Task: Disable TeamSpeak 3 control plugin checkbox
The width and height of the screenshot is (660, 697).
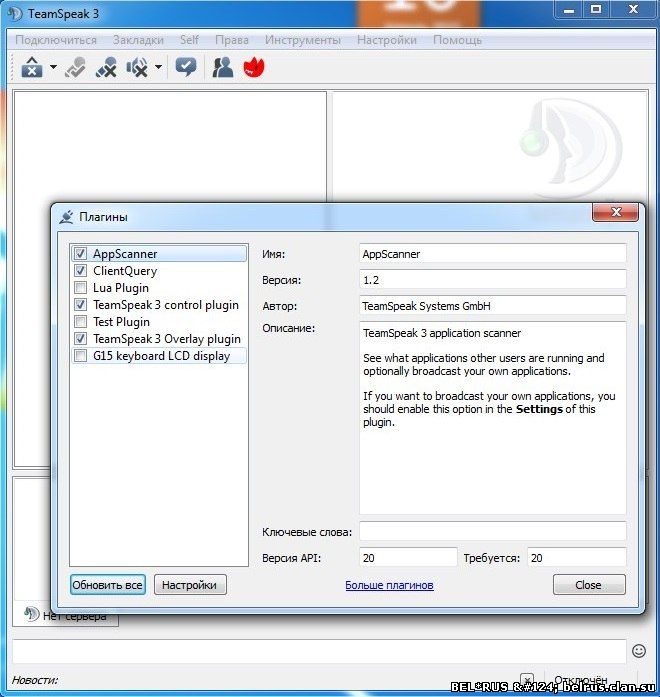Action: (80, 304)
